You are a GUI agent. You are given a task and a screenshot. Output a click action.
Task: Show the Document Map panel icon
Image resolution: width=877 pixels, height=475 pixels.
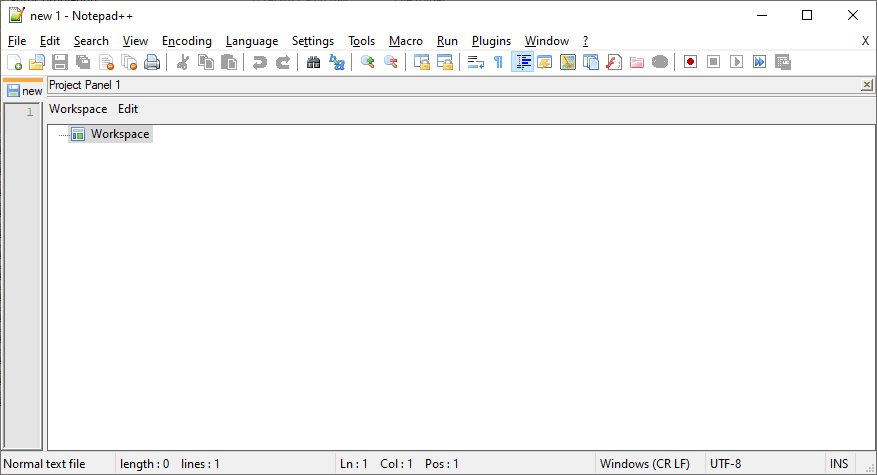(568, 62)
